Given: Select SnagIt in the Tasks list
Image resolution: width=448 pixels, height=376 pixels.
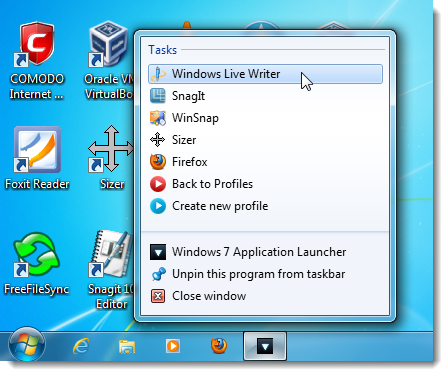Looking at the screenshot, I should 265,96.
